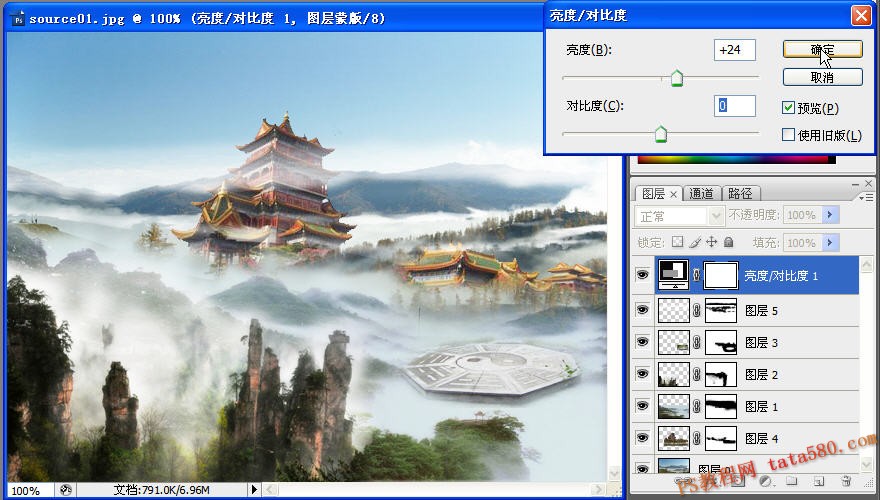Click the create new layer icon

pos(819,481)
